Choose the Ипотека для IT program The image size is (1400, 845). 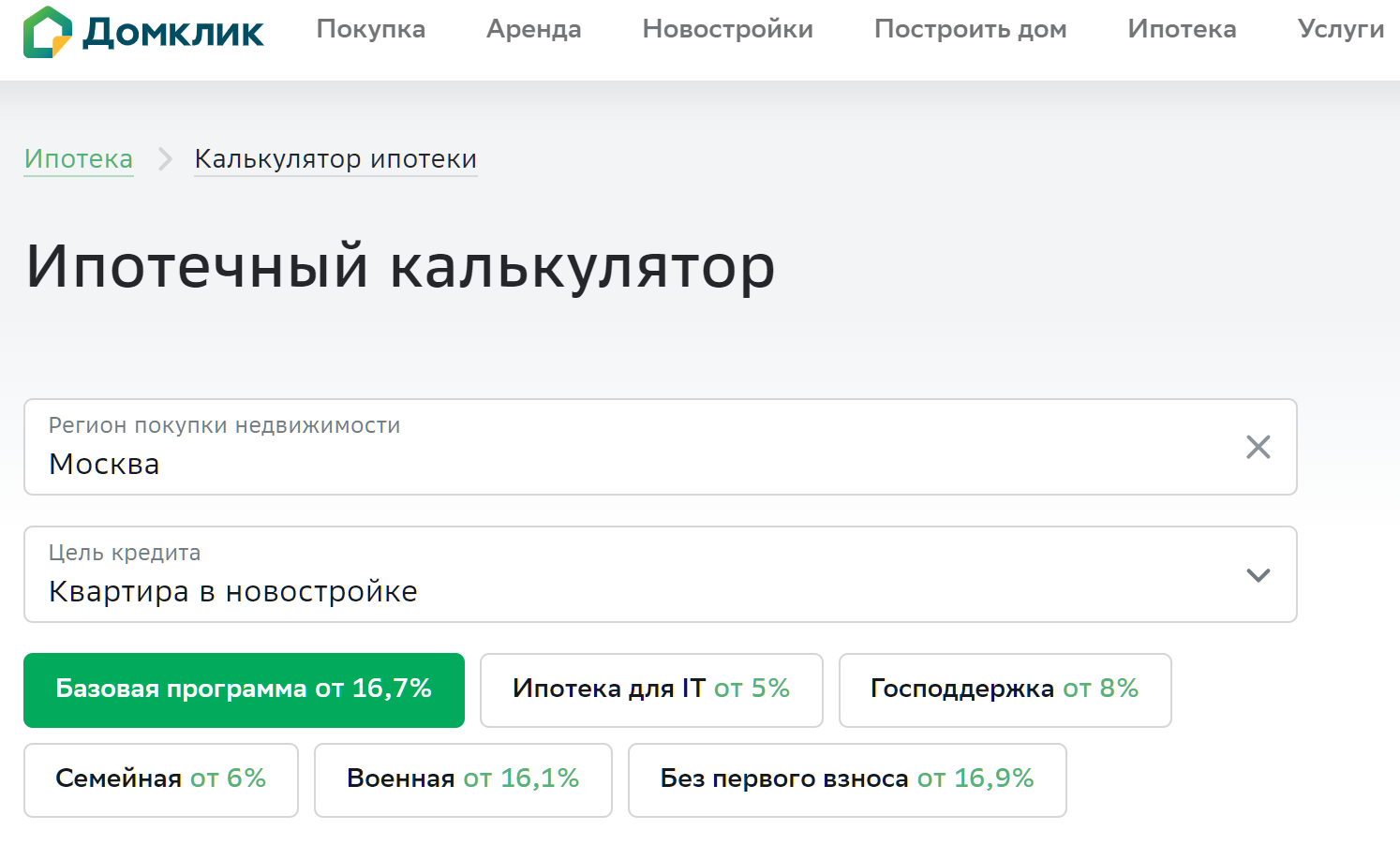[651, 690]
